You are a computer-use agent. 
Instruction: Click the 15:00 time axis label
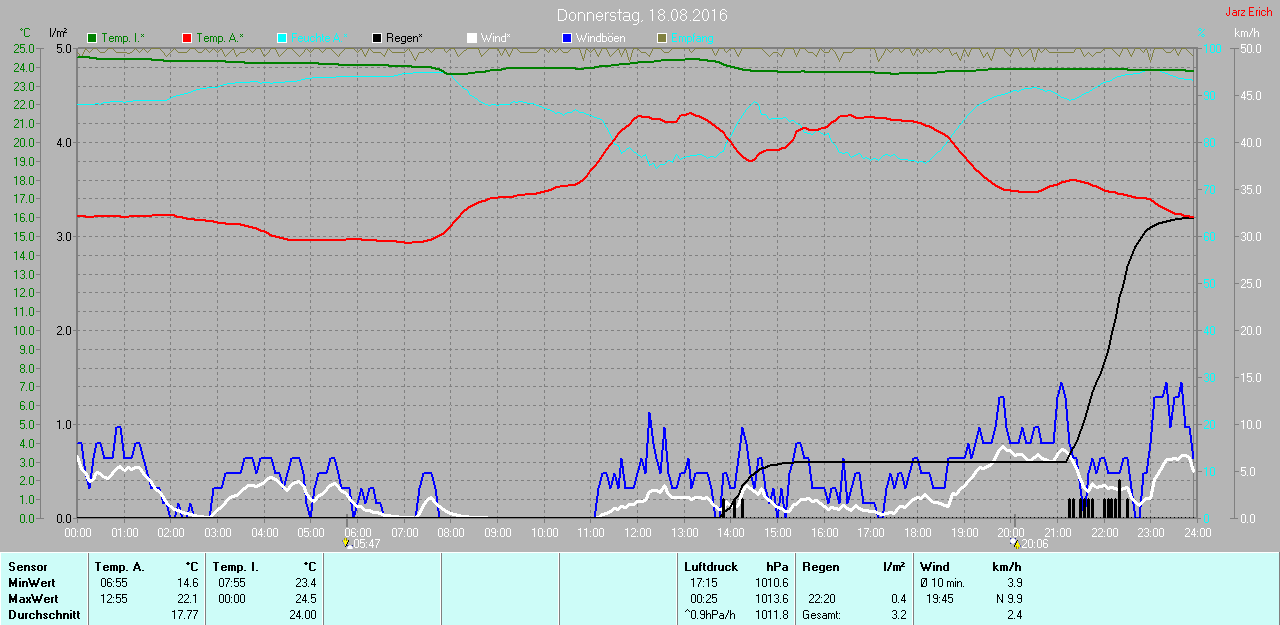point(778,533)
